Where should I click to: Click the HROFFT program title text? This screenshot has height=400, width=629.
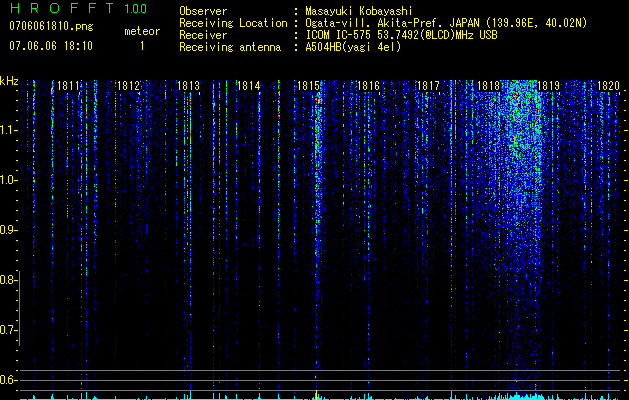click(62, 8)
